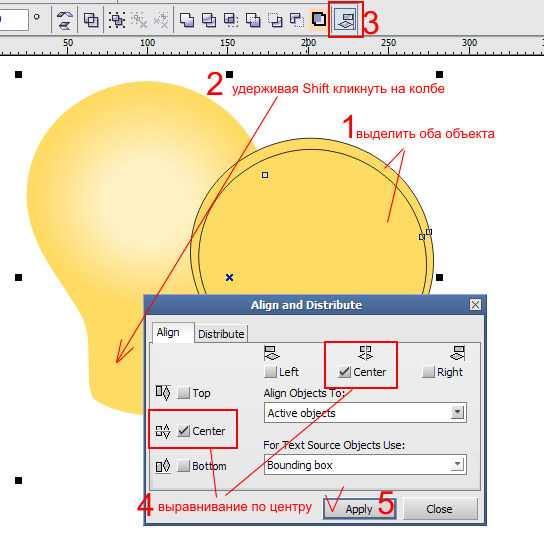Open the Active objects combo box
This screenshot has height=544, width=544.
coord(365,413)
